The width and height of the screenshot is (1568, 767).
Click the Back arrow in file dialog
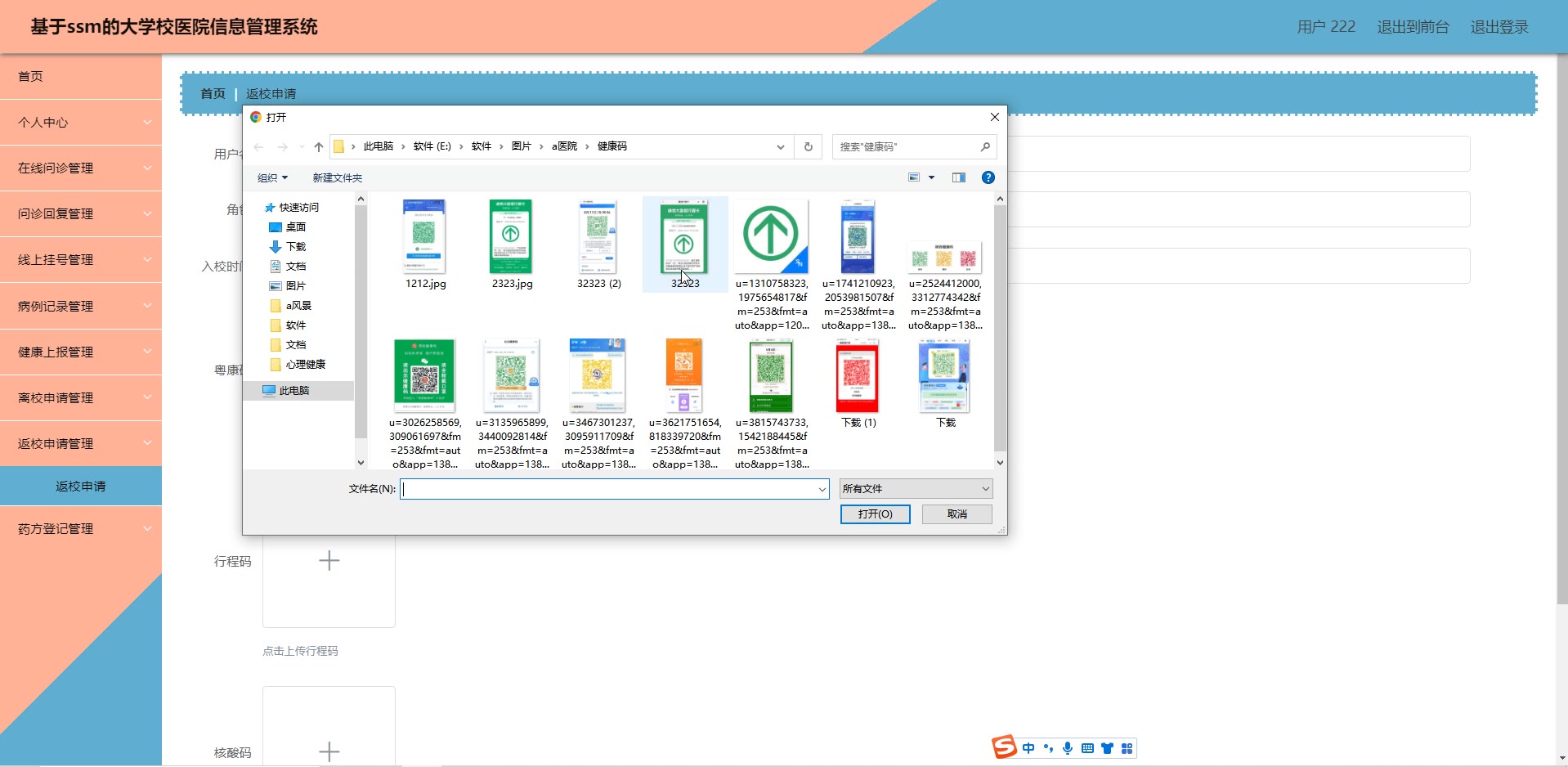pyautogui.click(x=258, y=147)
